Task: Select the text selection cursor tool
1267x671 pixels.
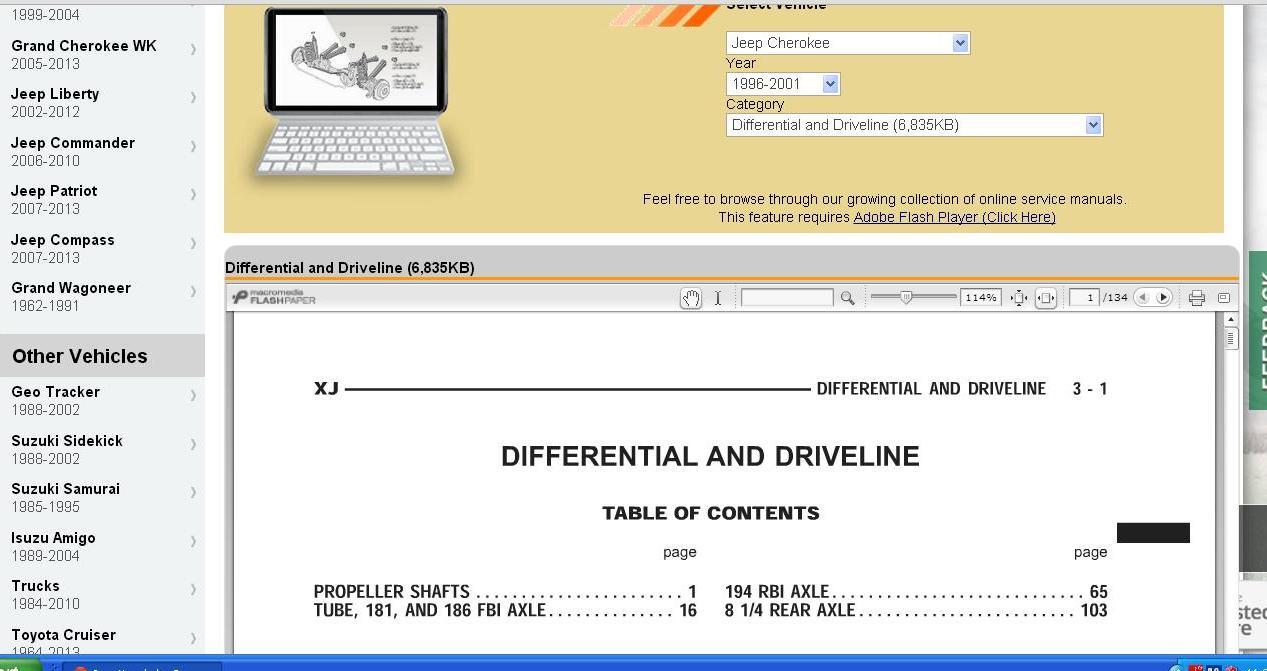Action: coord(718,298)
